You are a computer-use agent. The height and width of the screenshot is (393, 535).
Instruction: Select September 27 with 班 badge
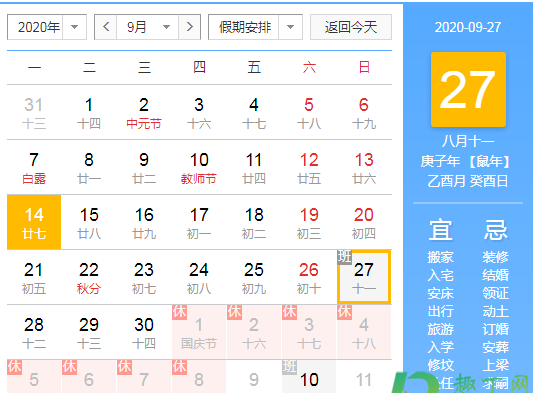pyautogui.click(x=364, y=277)
